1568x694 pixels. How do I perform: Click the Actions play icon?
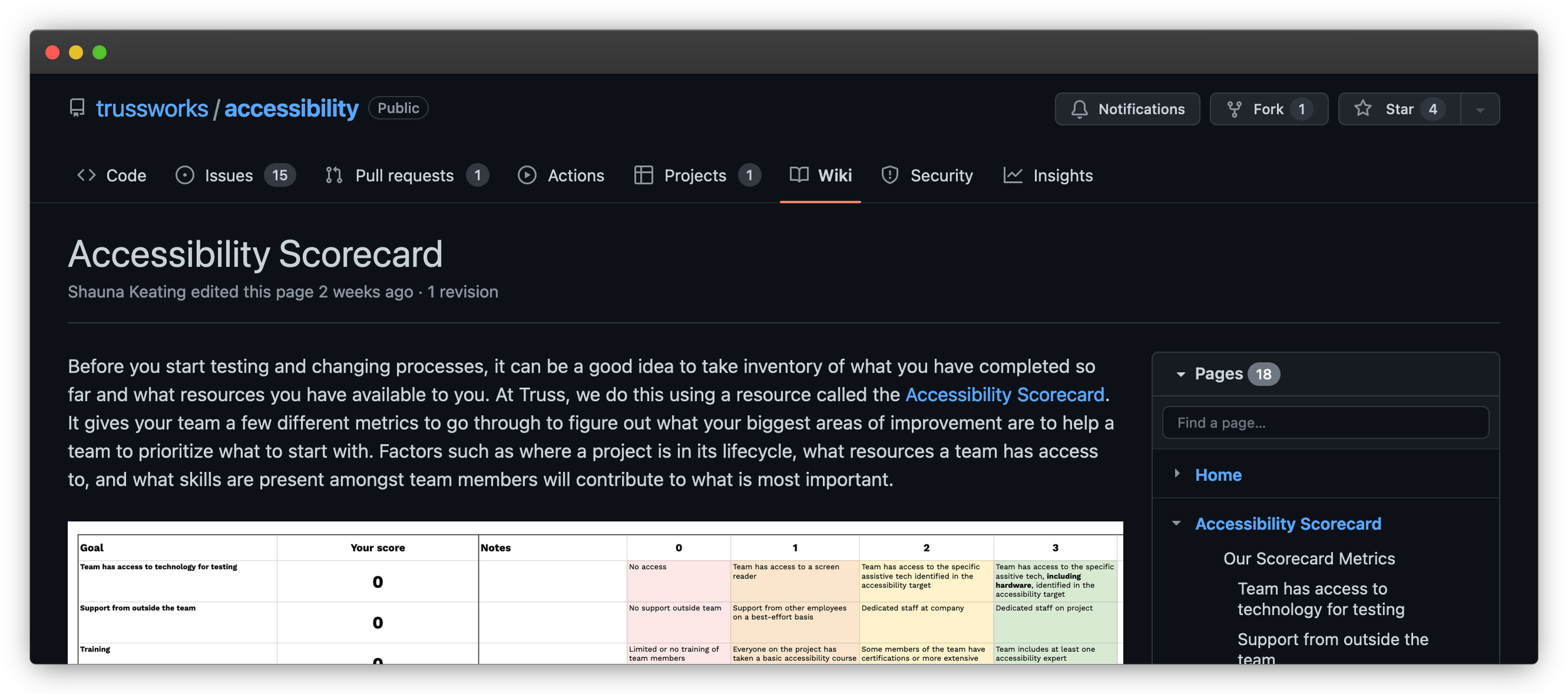point(527,176)
